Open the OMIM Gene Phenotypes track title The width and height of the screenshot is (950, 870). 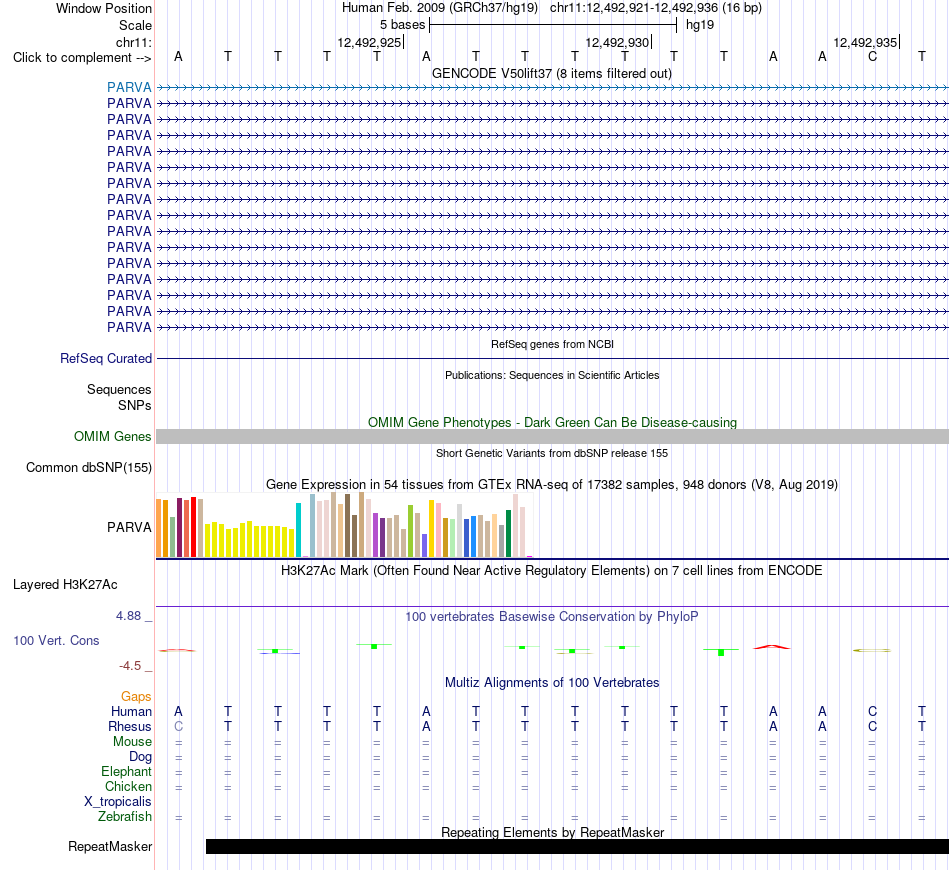click(x=552, y=422)
